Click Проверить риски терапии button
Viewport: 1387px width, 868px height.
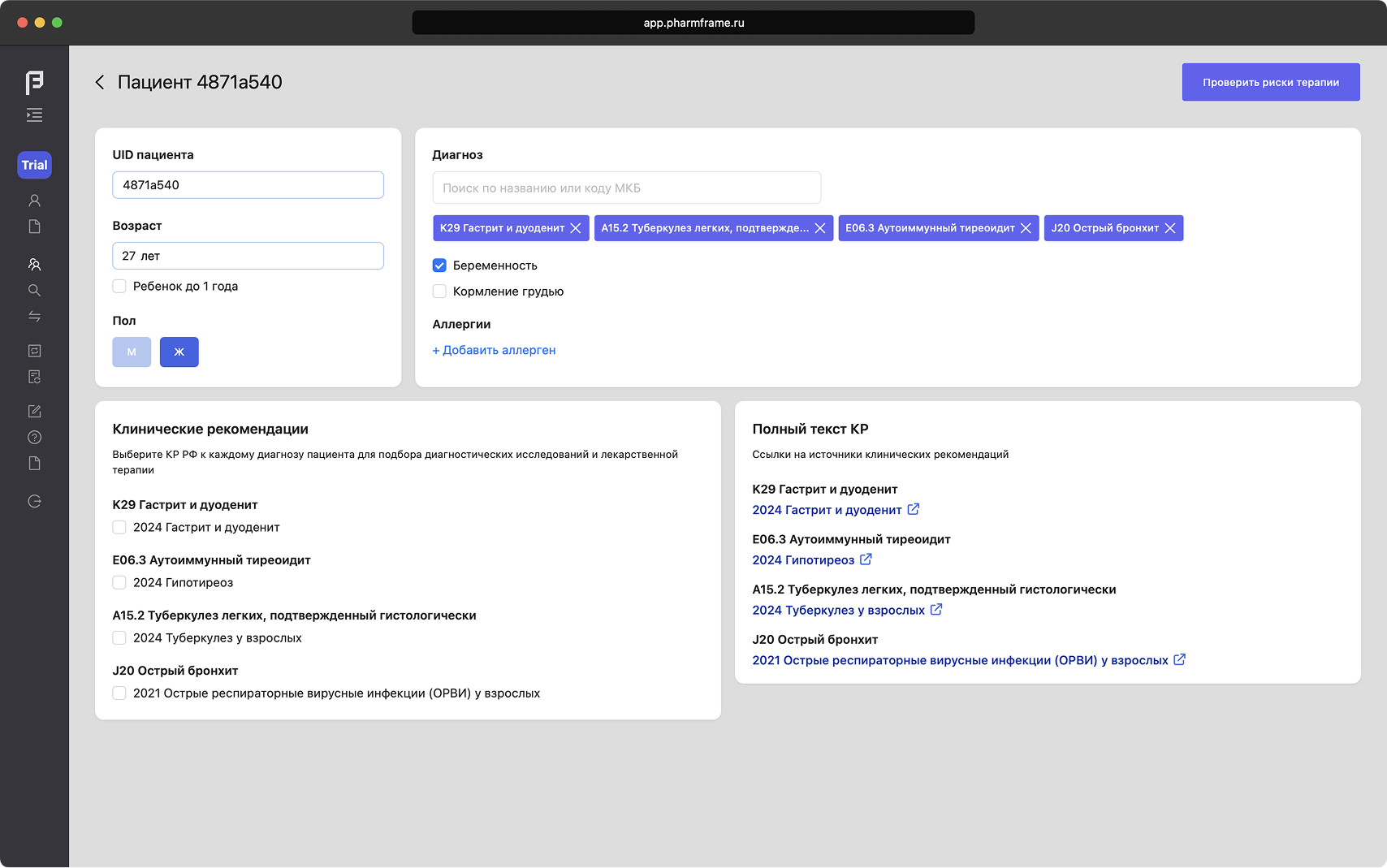tap(1270, 82)
